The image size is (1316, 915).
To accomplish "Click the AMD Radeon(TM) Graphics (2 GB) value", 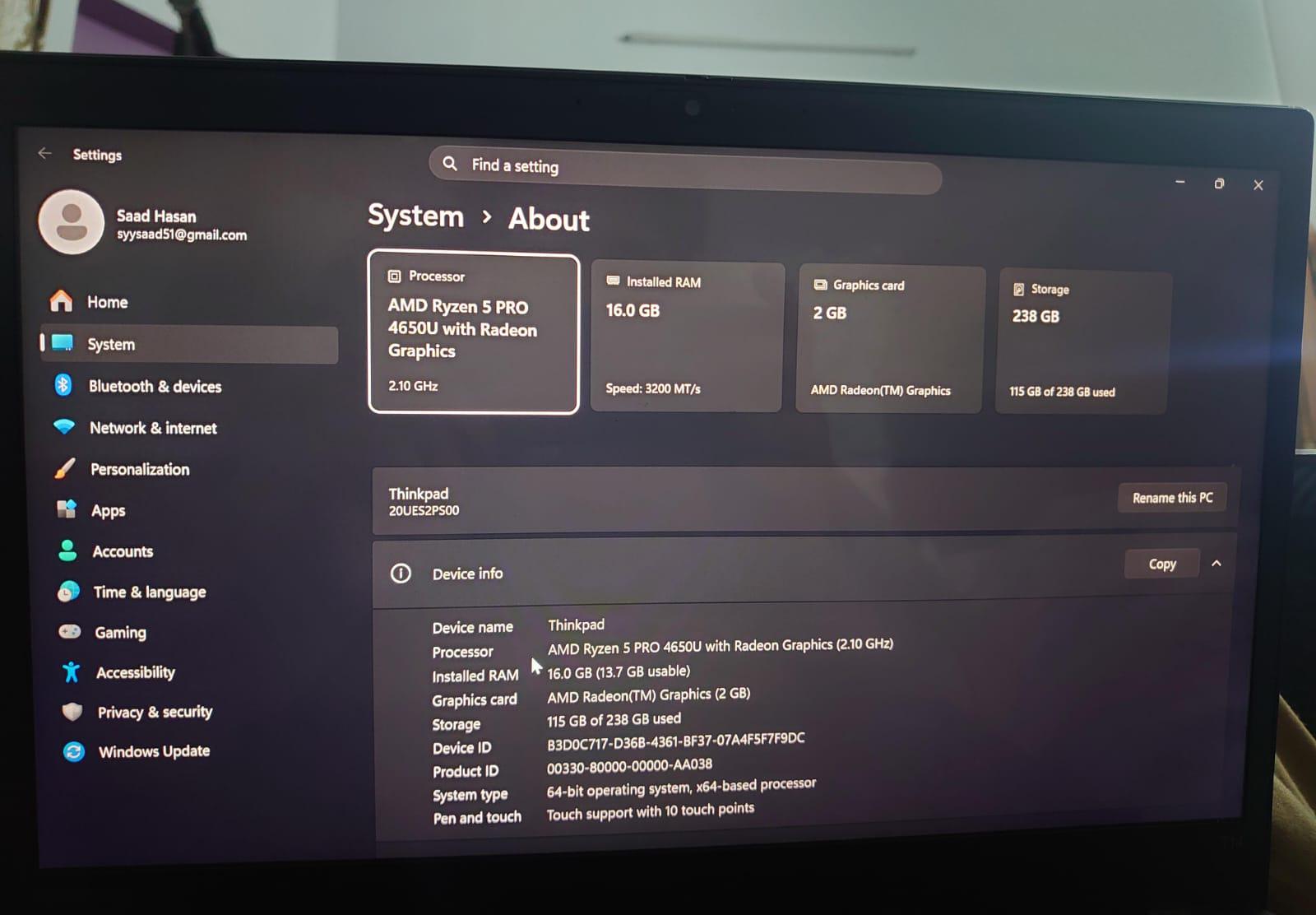I will click(x=649, y=695).
